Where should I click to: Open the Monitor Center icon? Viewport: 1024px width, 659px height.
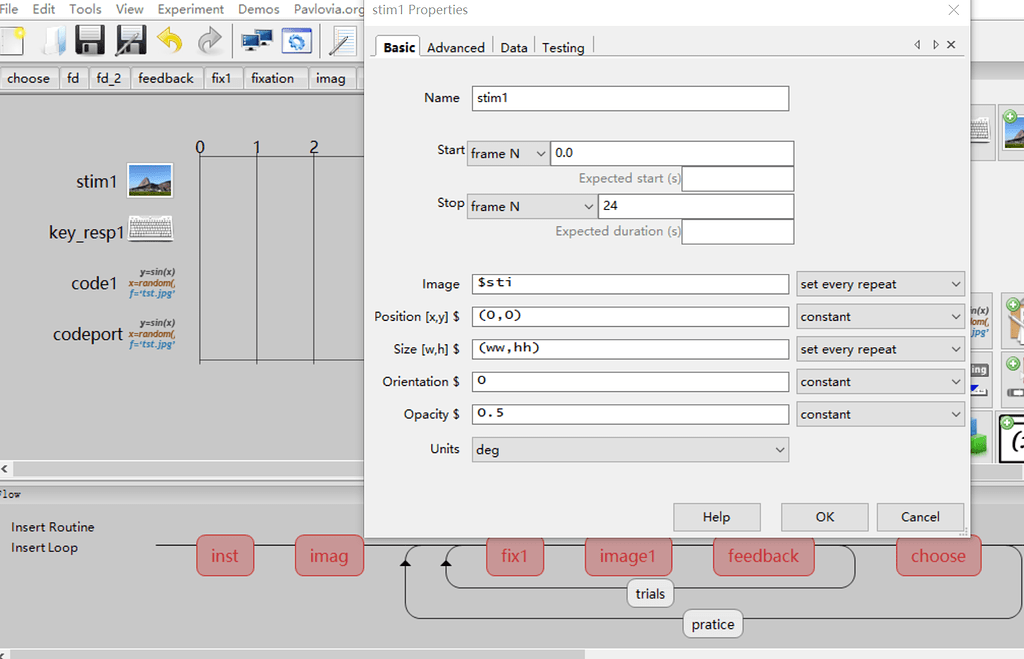pyautogui.click(x=256, y=38)
